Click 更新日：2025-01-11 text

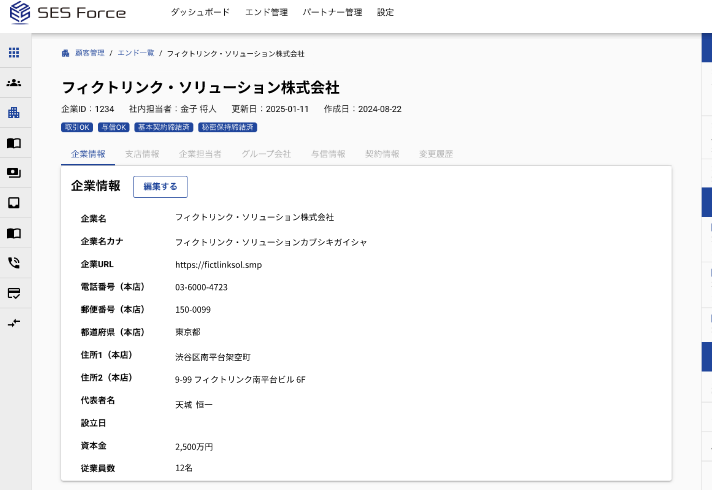pos(270,109)
